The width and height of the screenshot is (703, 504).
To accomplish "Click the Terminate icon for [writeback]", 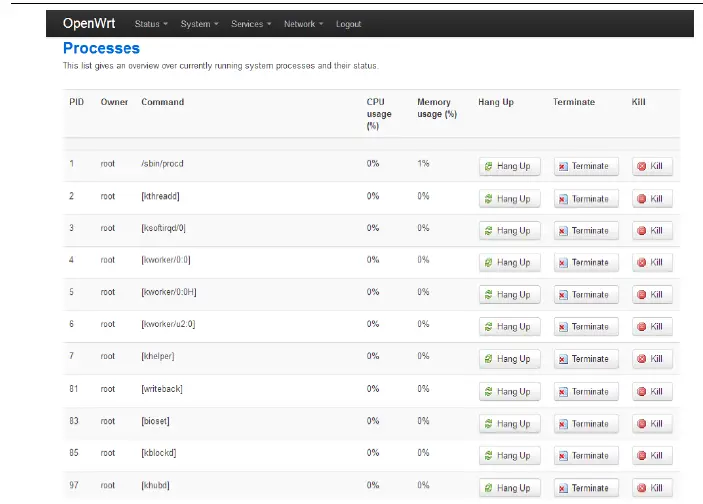I will (563, 391).
